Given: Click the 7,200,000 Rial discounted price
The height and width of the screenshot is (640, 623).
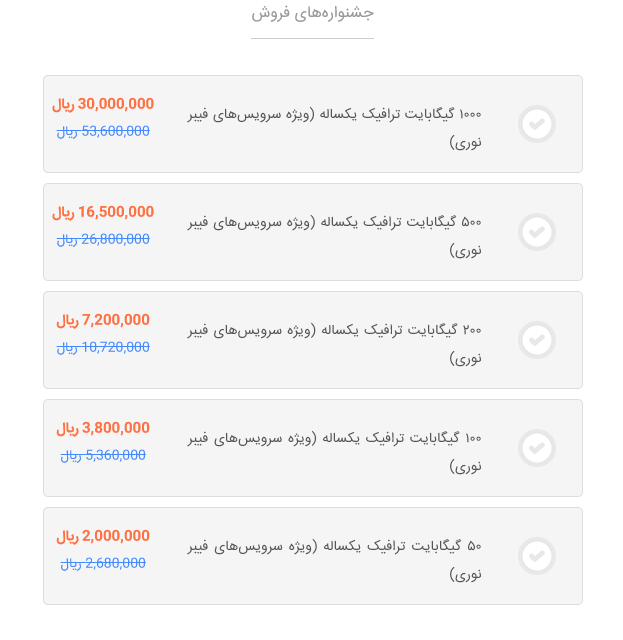Looking at the screenshot, I should click(x=103, y=320).
